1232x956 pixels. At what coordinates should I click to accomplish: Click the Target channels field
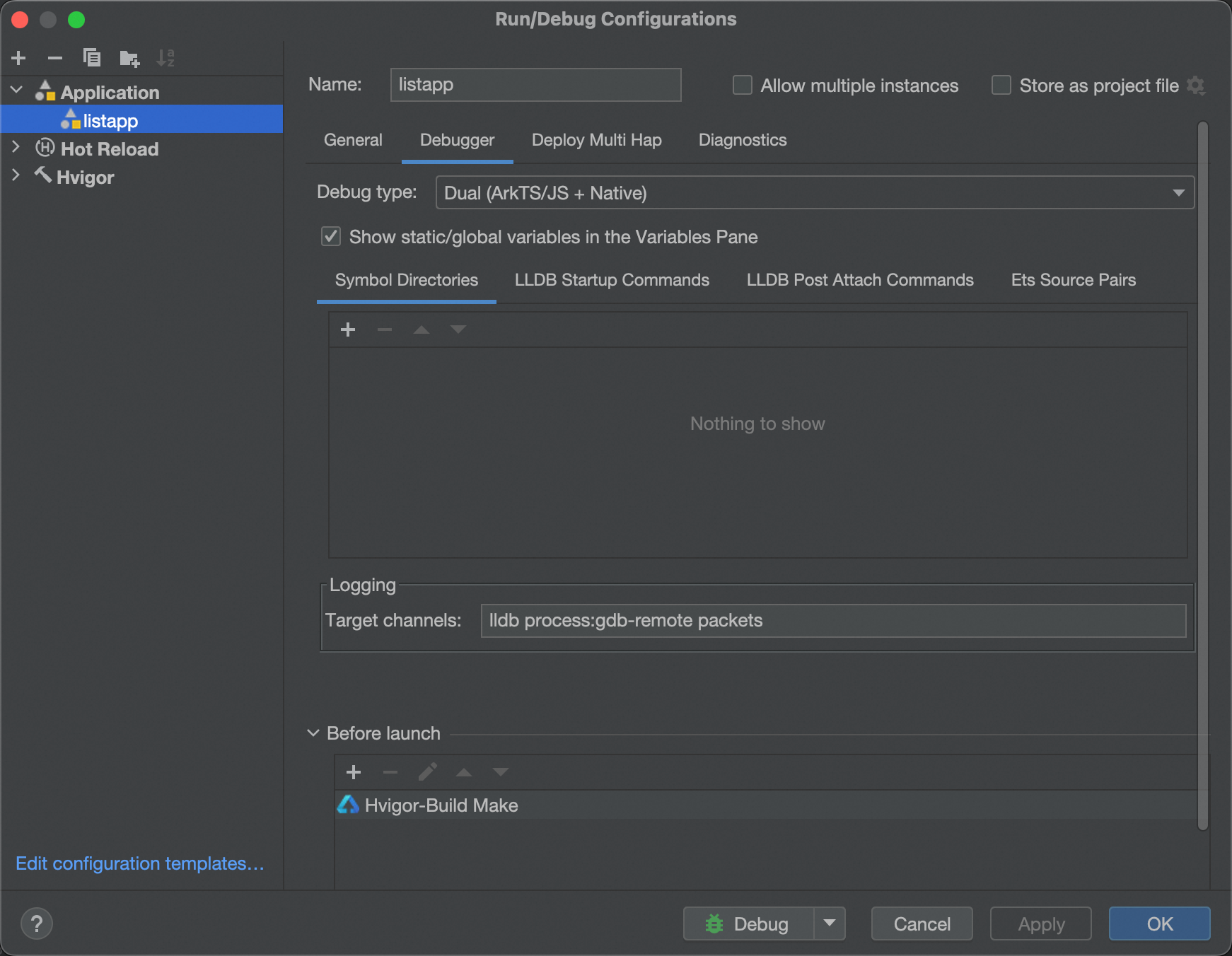point(833,620)
